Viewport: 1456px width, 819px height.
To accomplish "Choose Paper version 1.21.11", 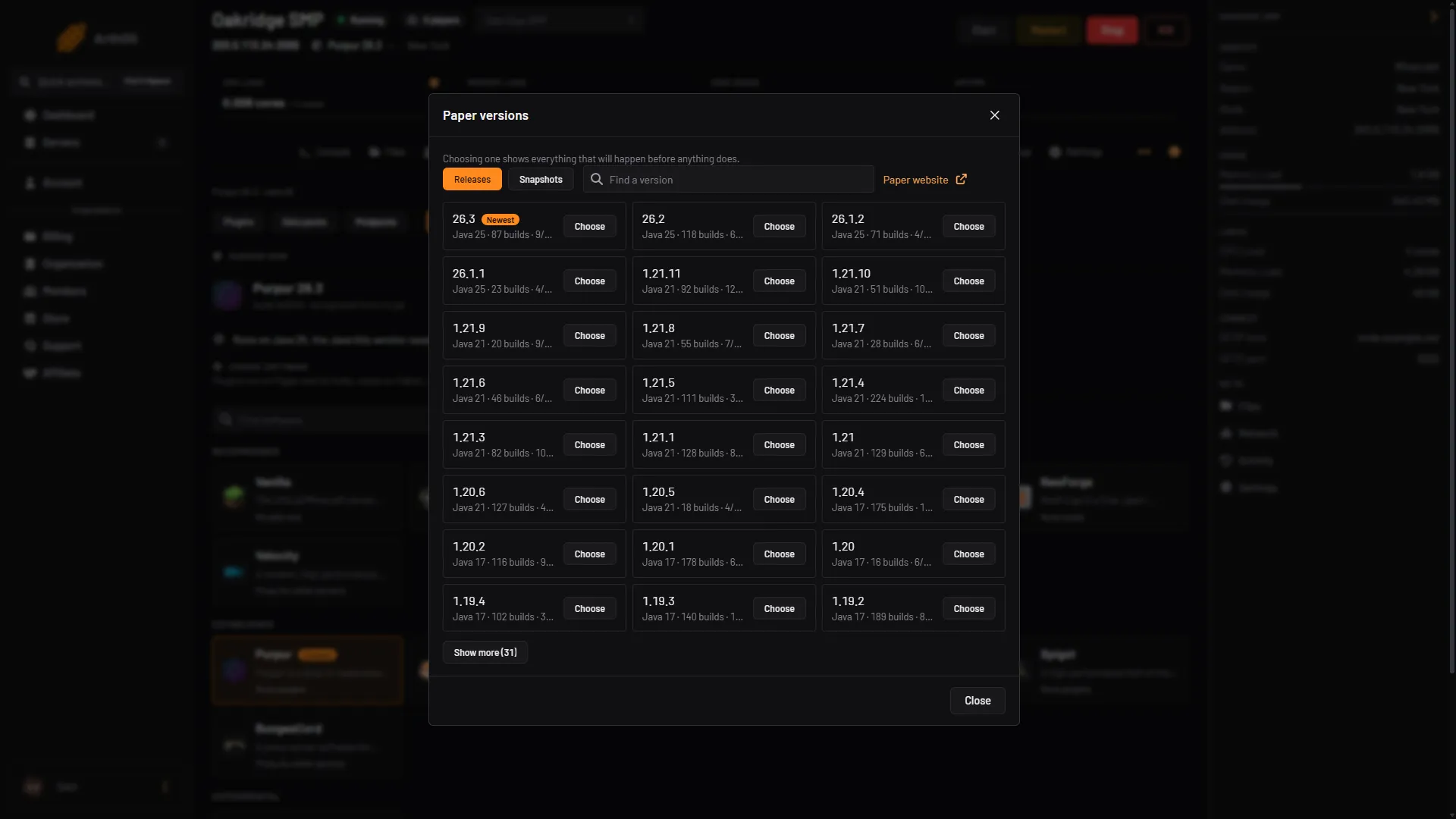I will coord(780,281).
